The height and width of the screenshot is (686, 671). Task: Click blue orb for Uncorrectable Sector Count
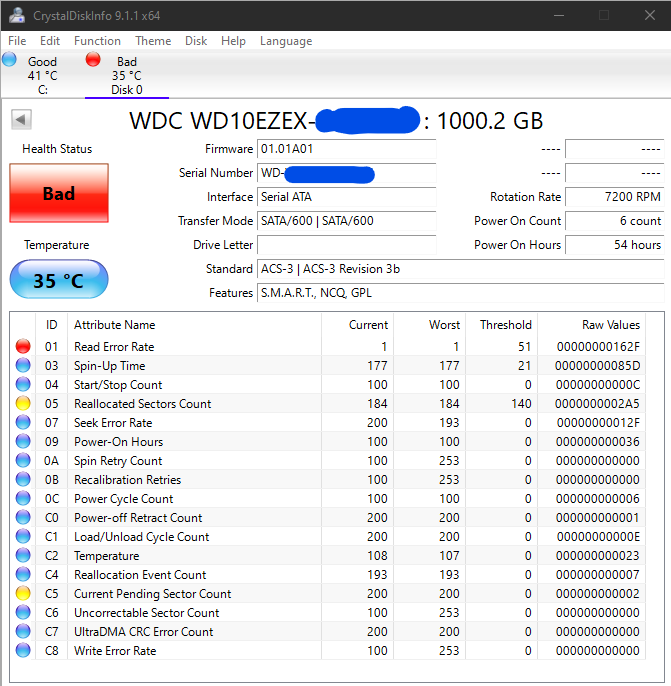23,612
